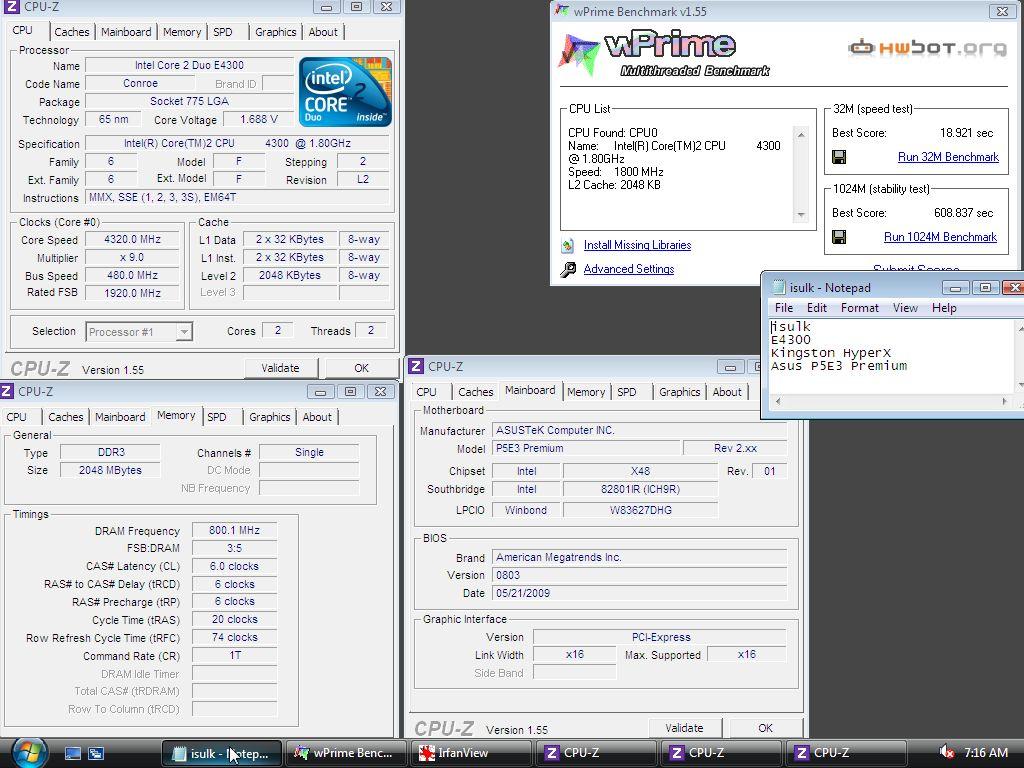Screen dimensions: 1024x768
Task: Open the View menu in Notepad
Action: 905,308
